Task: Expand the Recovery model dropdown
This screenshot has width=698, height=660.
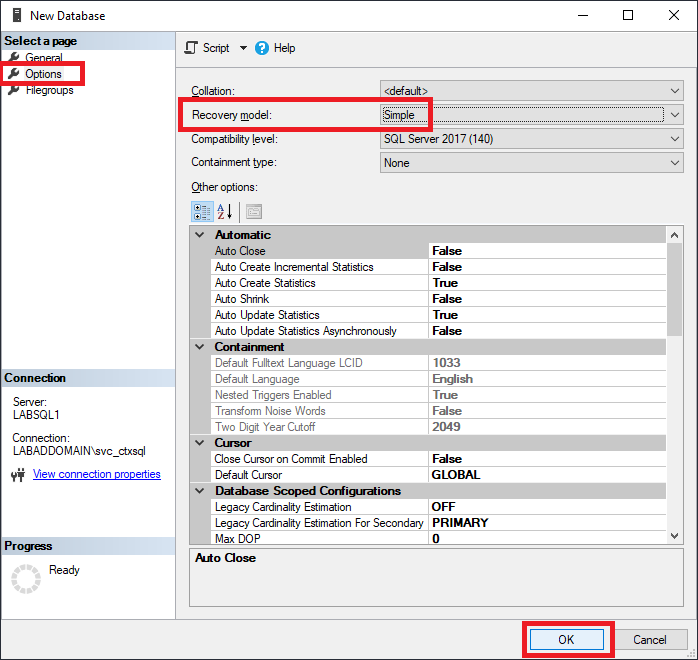Action: [674, 115]
